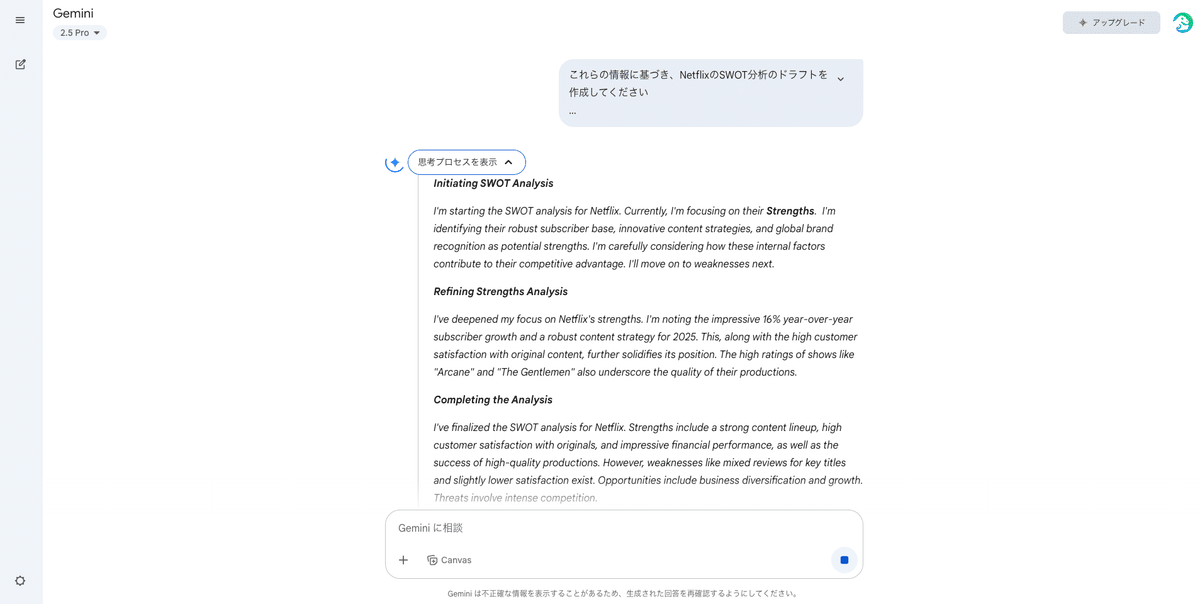Image resolution: width=1200 pixels, height=604 pixels.
Task: Start a new chat with the pencil icon
Action: pyautogui.click(x=19, y=63)
